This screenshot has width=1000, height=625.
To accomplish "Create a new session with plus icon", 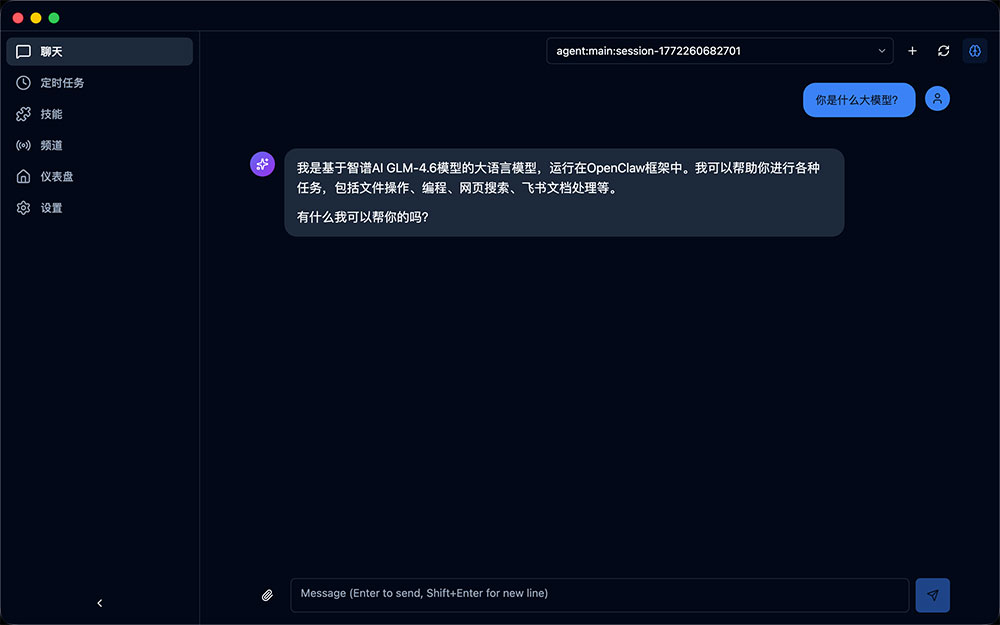I will pos(912,51).
